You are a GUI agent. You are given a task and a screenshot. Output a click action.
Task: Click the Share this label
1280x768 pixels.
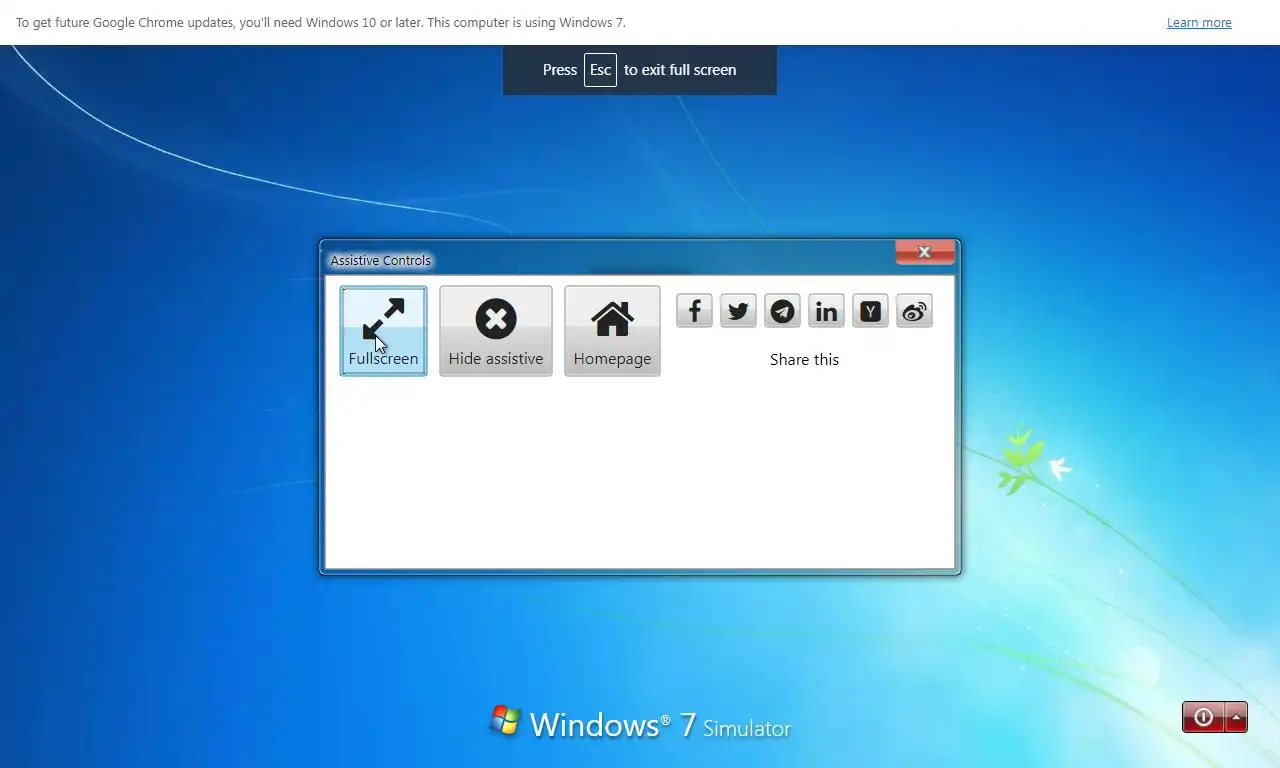pos(804,360)
